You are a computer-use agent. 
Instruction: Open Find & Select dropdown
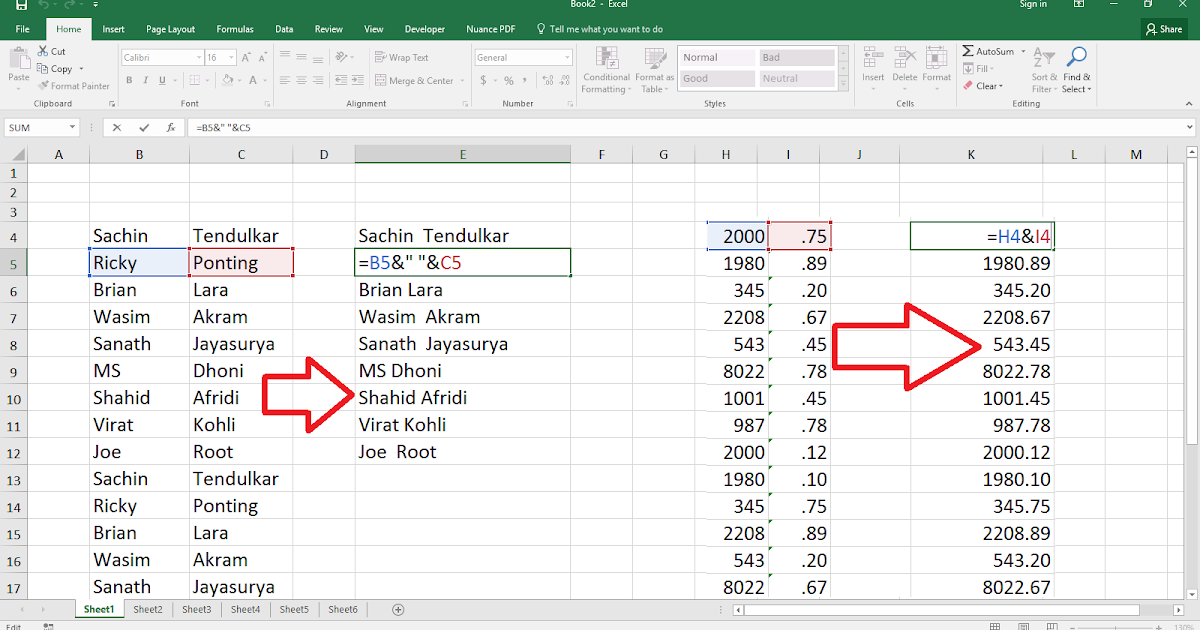pyautogui.click(x=1076, y=70)
